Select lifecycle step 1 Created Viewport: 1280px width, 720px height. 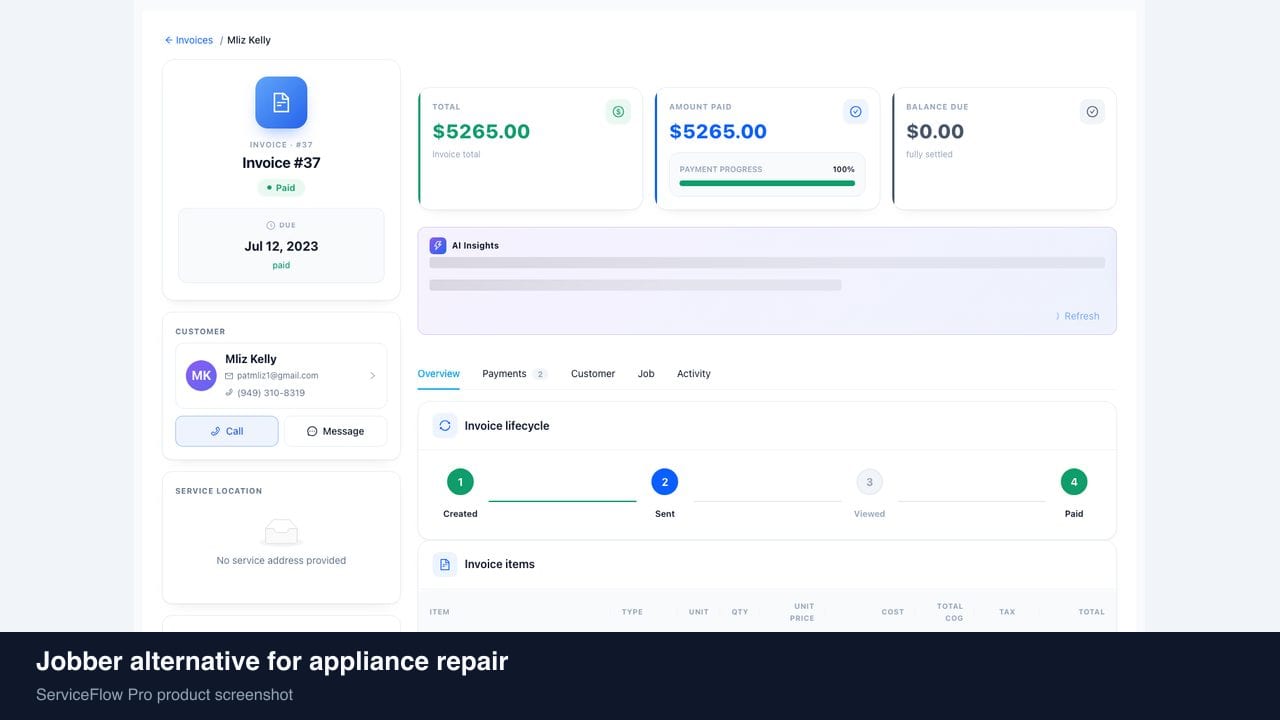[460, 482]
